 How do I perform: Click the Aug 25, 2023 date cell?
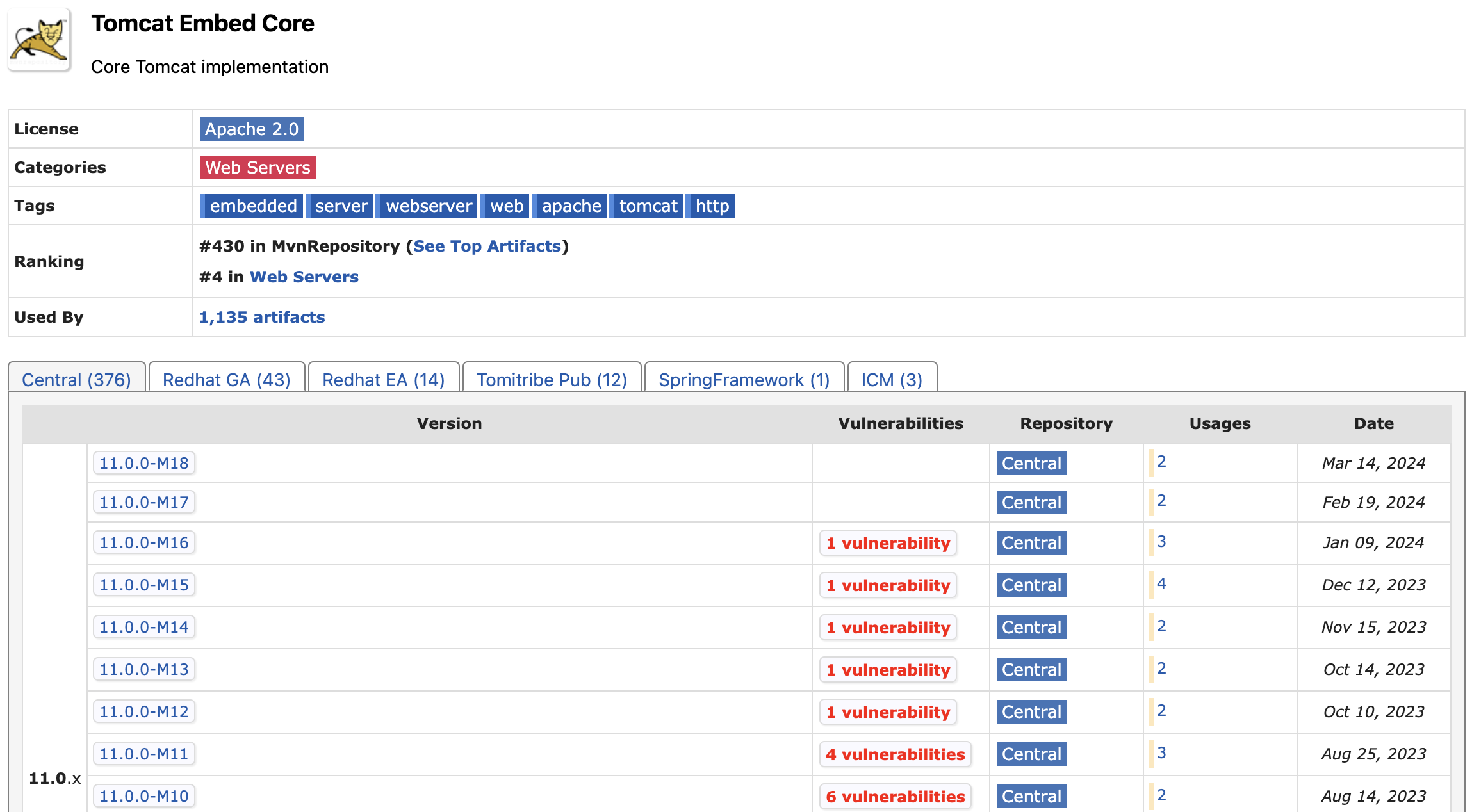pyautogui.click(x=1373, y=754)
